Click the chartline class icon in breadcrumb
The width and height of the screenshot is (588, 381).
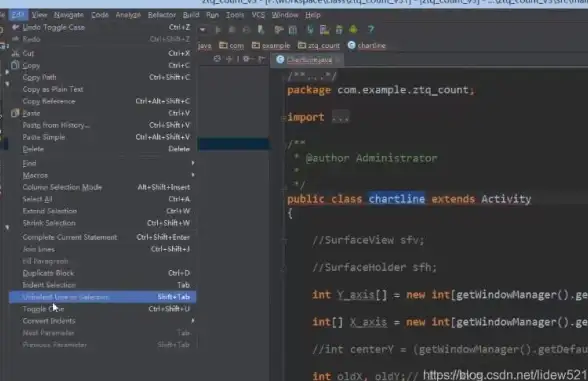pos(351,45)
